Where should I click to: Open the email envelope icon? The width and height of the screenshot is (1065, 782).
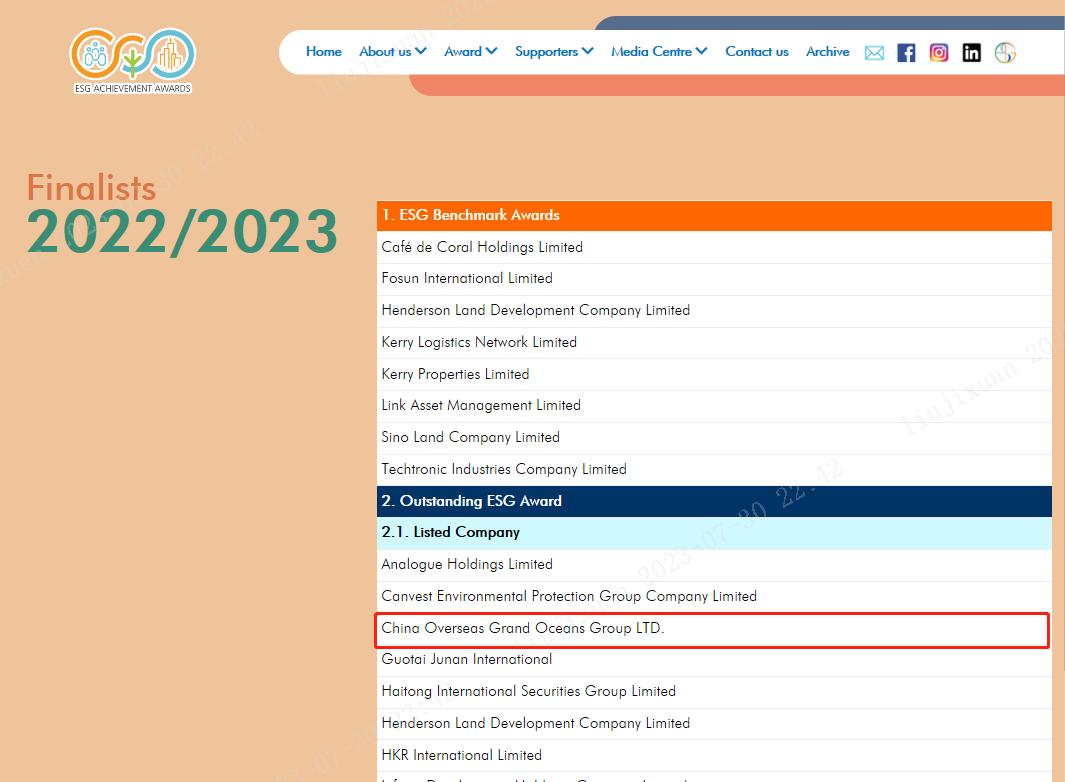tap(874, 52)
